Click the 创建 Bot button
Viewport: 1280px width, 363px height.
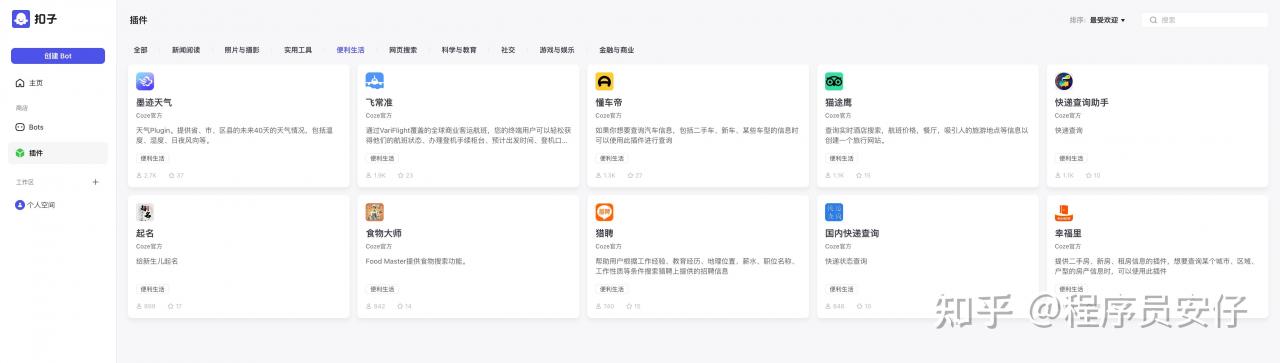(x=58, y=56)
